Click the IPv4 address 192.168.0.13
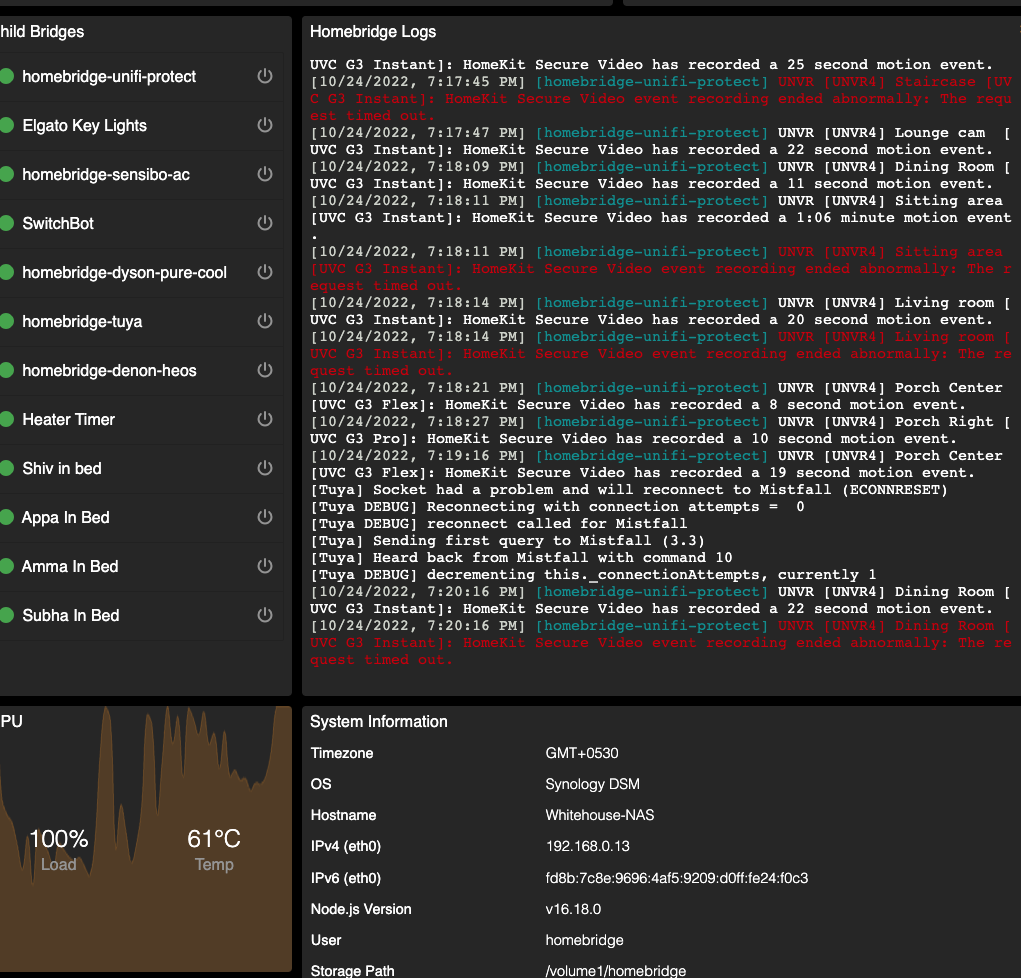1021x978 pixels. click(x=586, y=846)
